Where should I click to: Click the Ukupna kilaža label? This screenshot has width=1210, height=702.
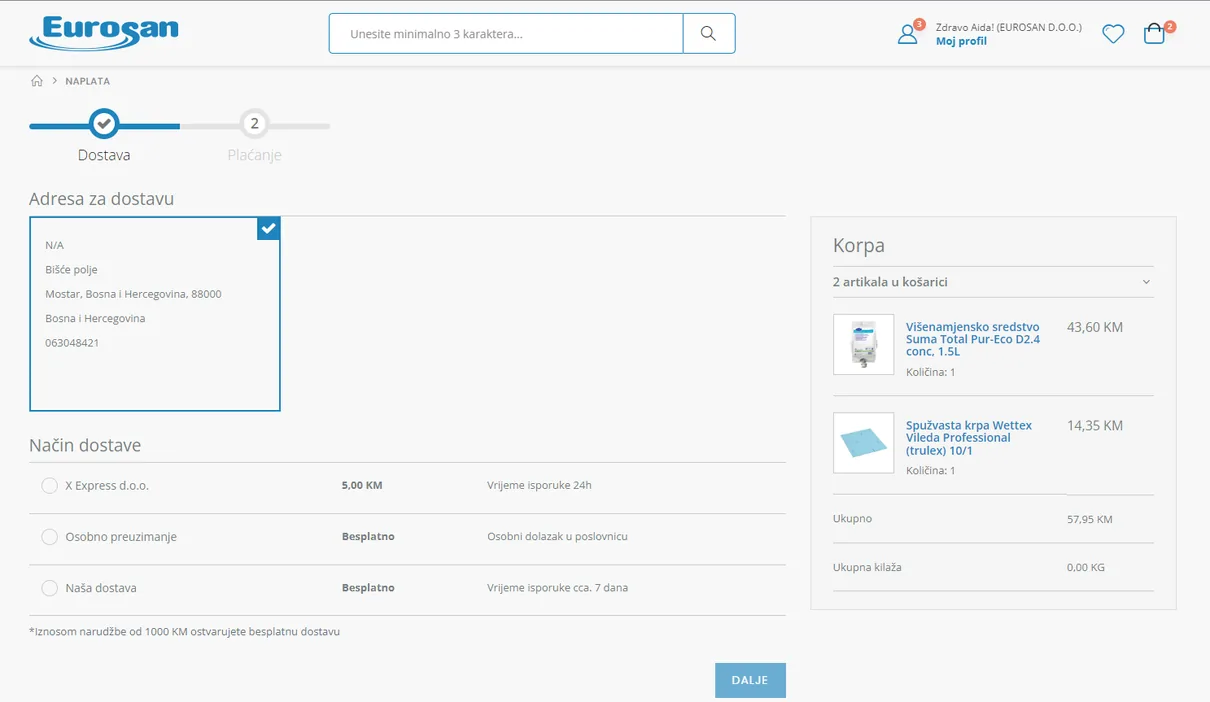click(x=867, y=567)
